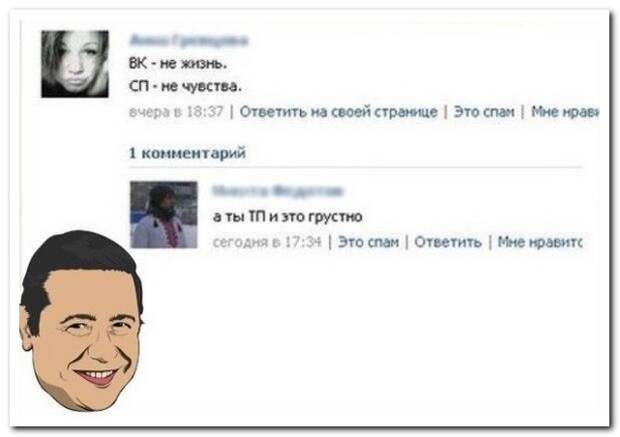The height and width of the screenshot is (437, 620).
Task: Click the divider line under '1 комментарий'
Action: tap(356, 167)
